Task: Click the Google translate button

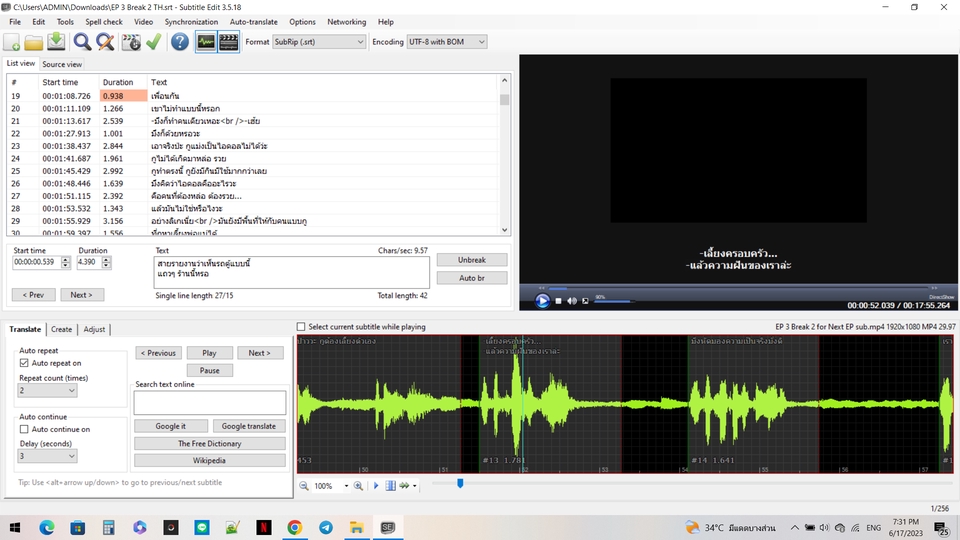Action: click(248, 426)
